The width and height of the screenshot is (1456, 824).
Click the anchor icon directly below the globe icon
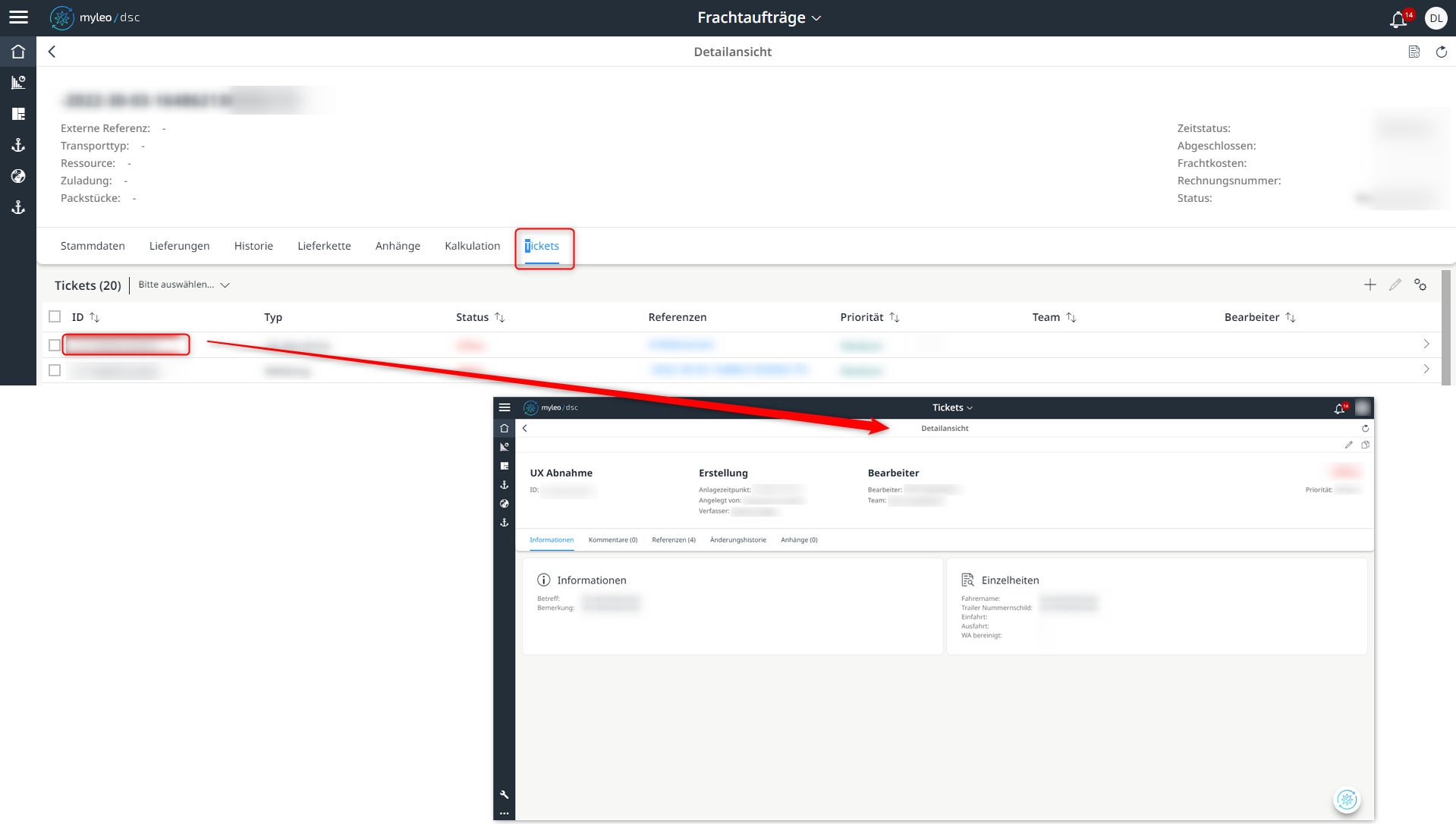(18, 207)
